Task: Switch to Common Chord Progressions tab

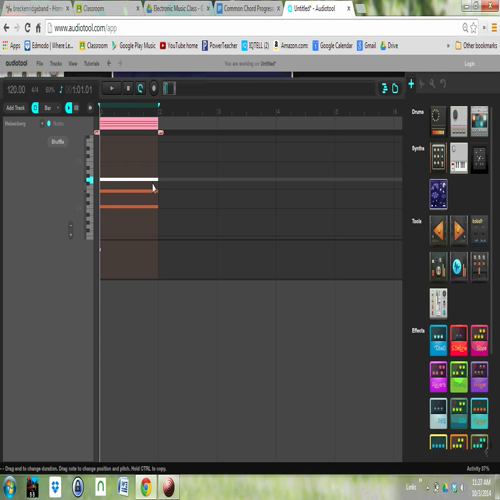Action: coord(249,8)
